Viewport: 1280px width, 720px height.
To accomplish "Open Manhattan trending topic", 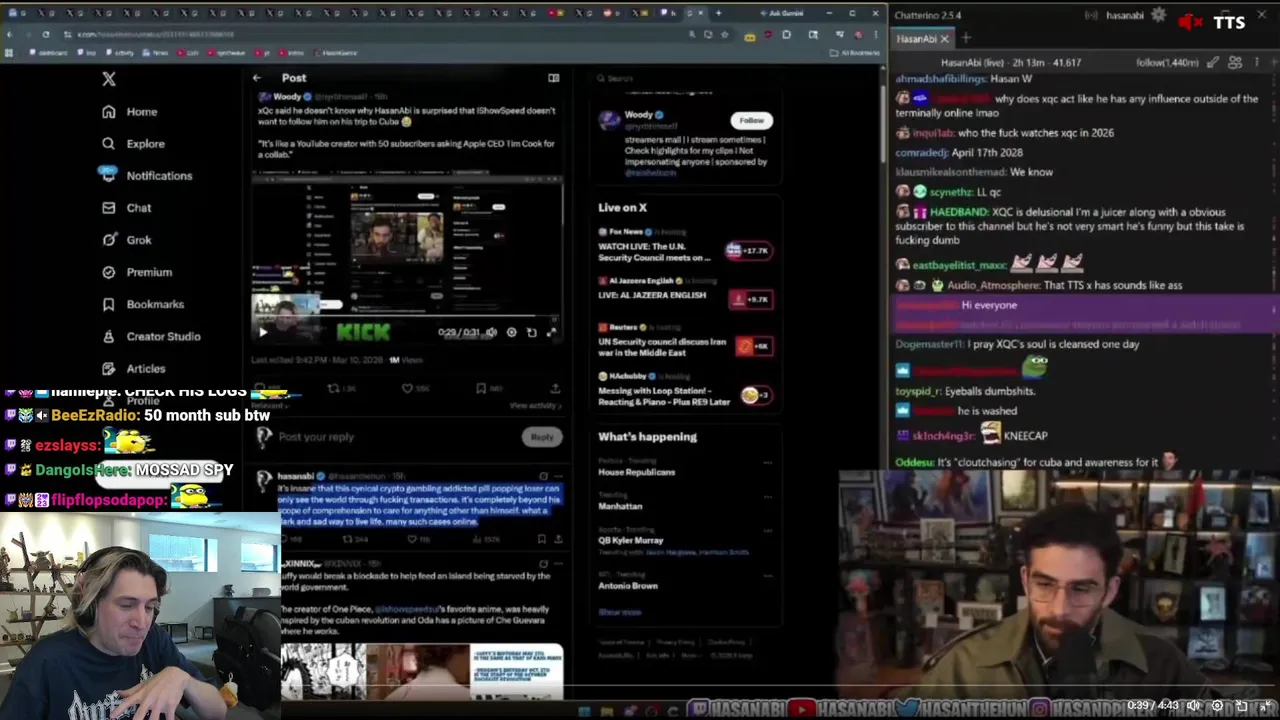I will 620,506.
